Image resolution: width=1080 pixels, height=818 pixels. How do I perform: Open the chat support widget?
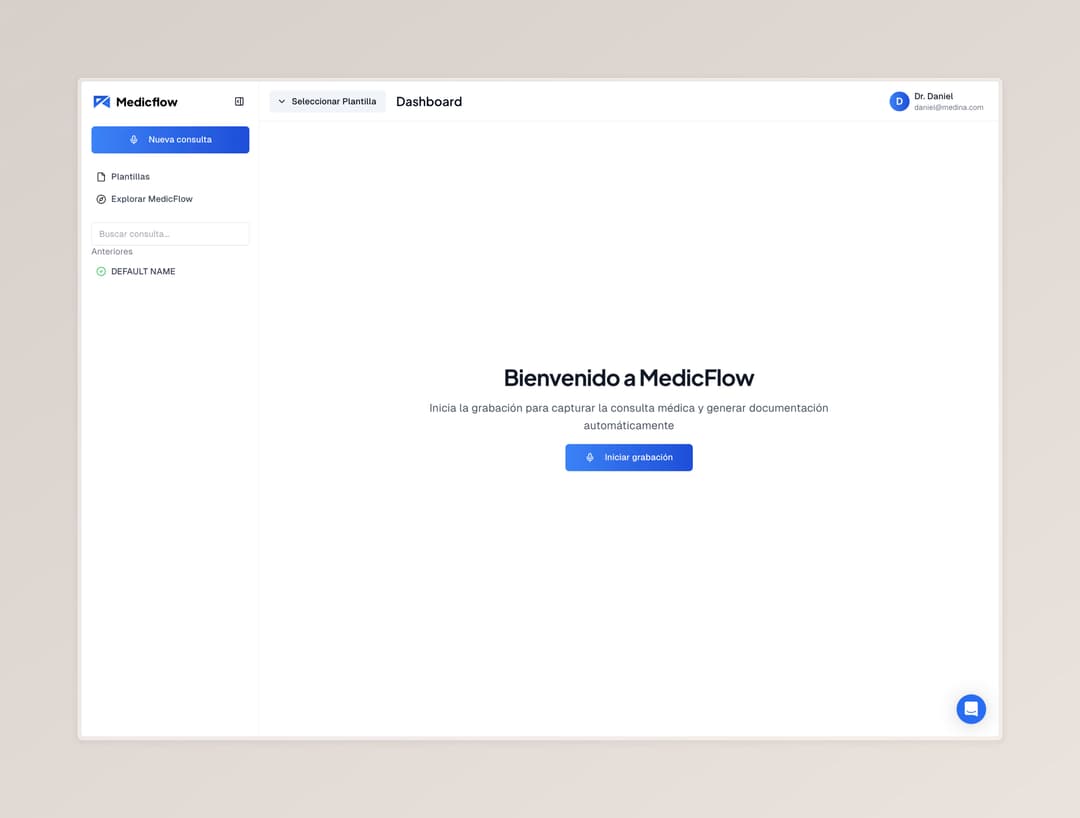coord(970,709)
